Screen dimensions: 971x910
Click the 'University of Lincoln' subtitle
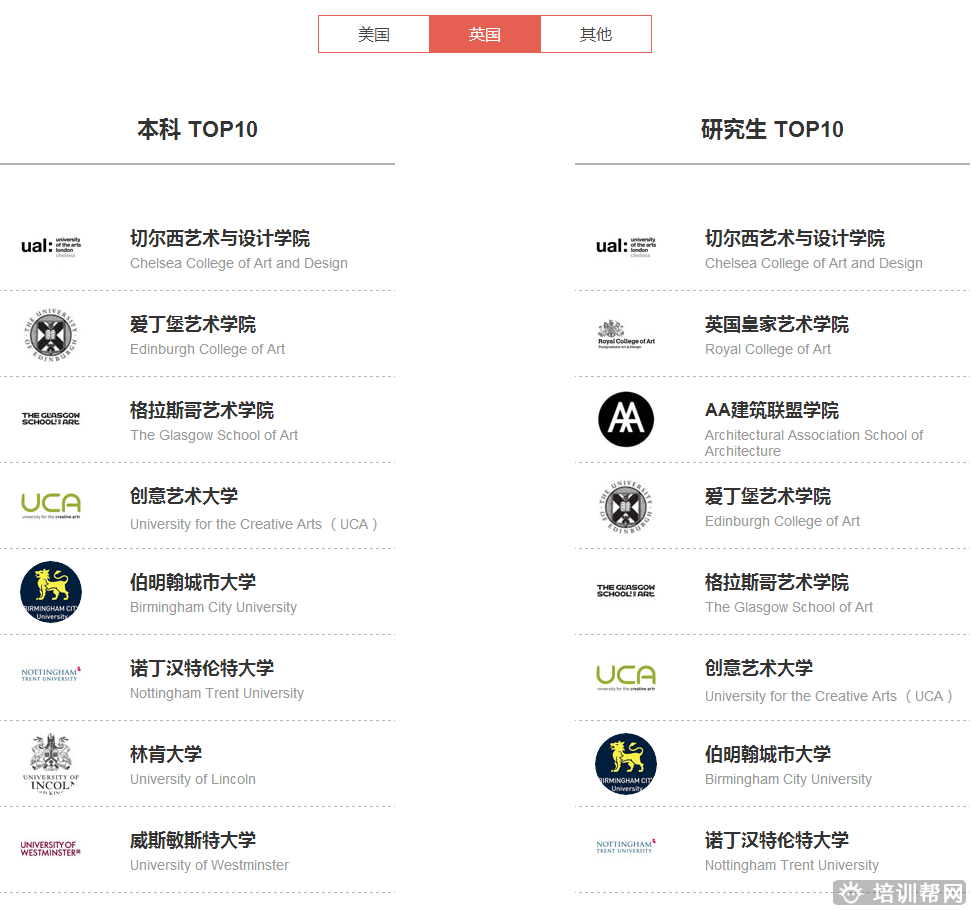[x=193, y=779]
